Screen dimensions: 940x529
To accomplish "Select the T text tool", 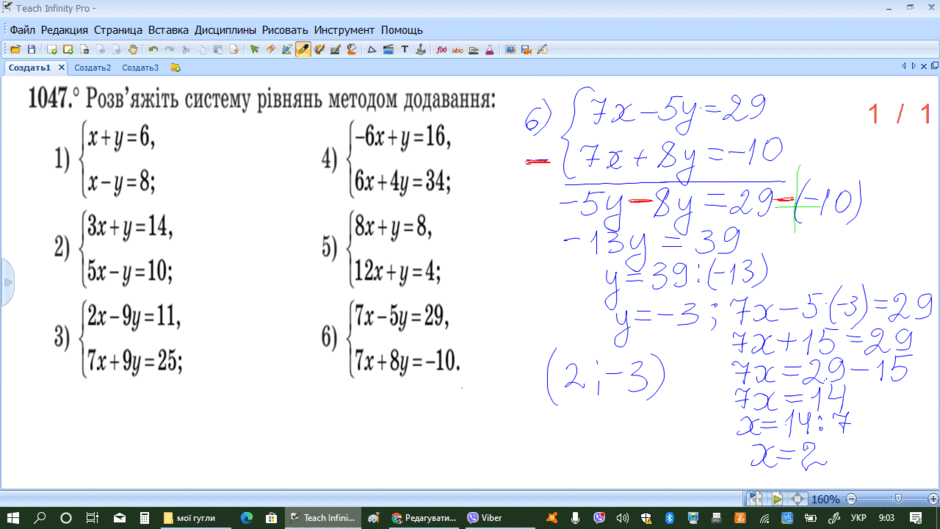I will pyautogui.click(x=405, y=50).
